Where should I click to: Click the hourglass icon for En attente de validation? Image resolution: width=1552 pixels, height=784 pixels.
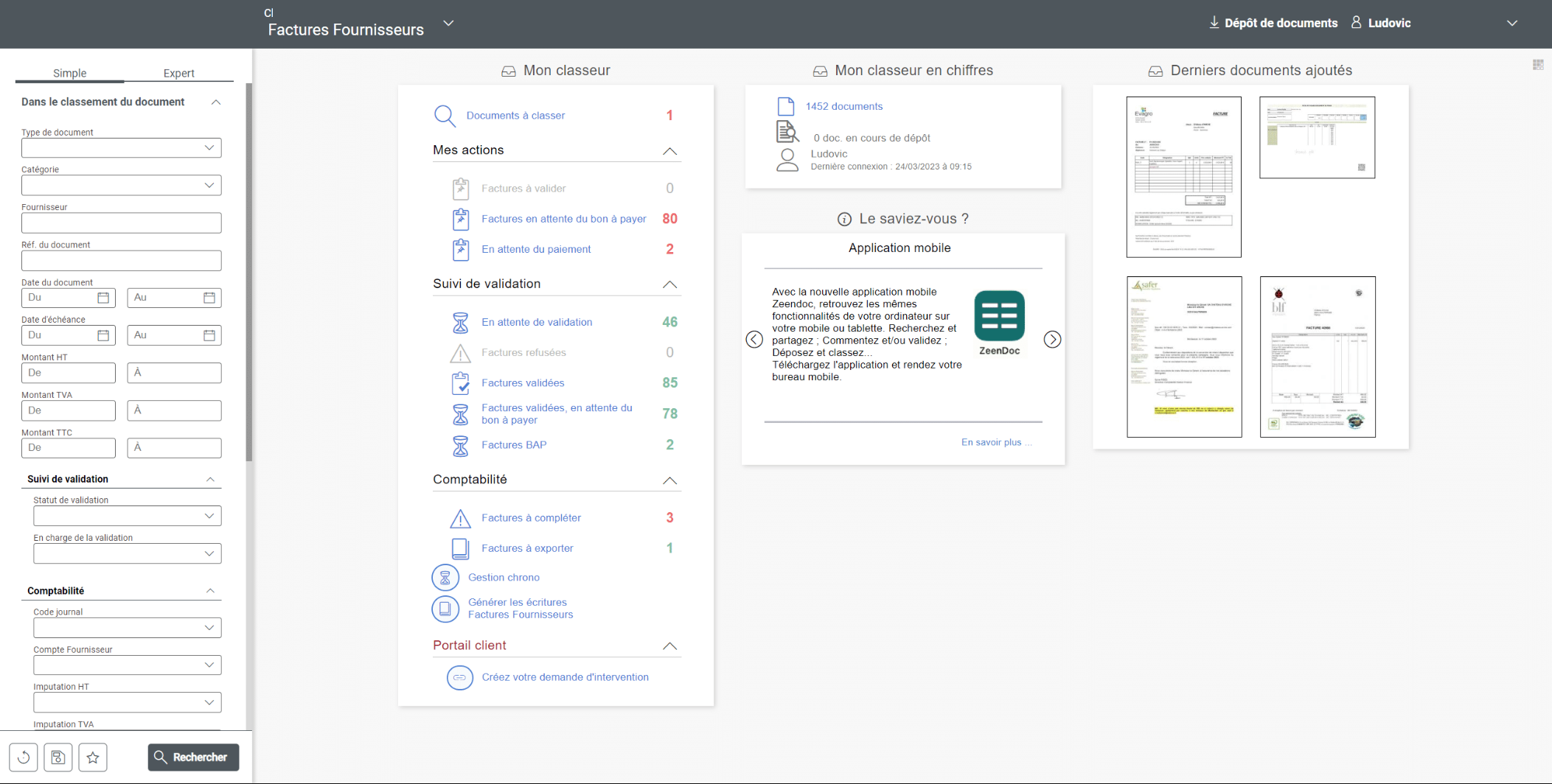[x=461, y=322]
